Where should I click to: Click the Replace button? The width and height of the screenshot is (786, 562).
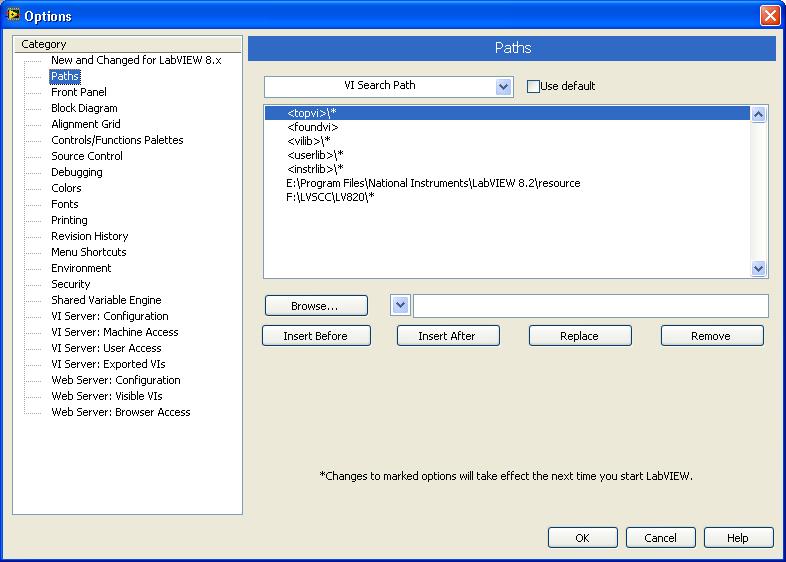(579, 336)
